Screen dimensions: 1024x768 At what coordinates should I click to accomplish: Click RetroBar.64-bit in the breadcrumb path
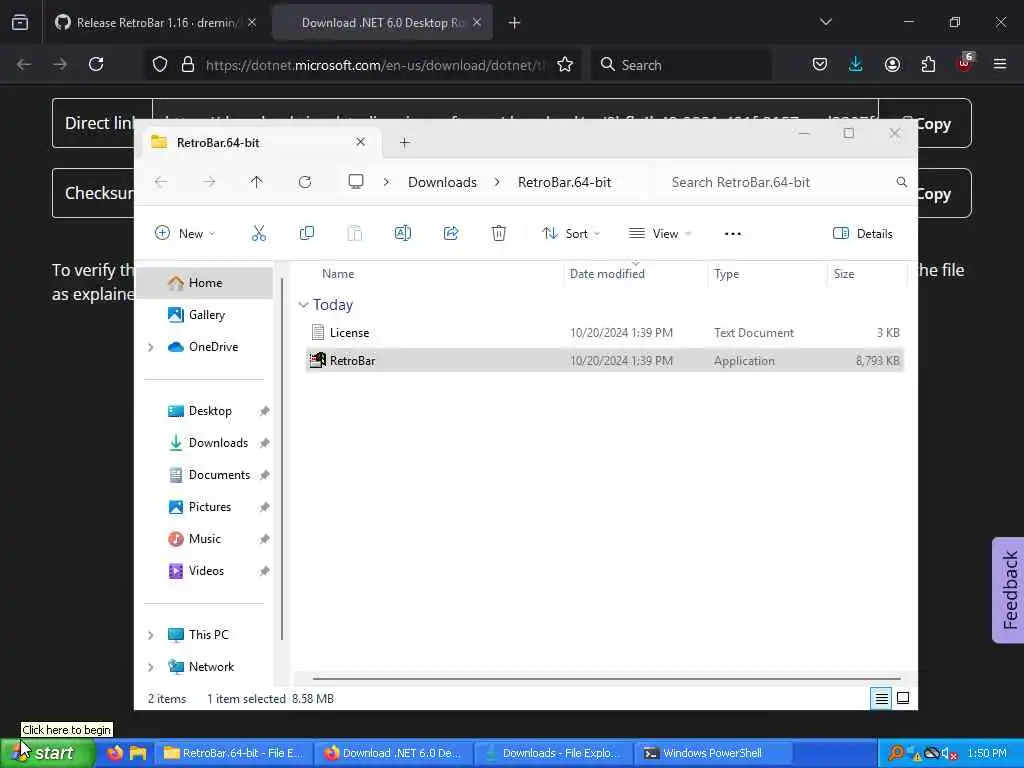(564, 182)
